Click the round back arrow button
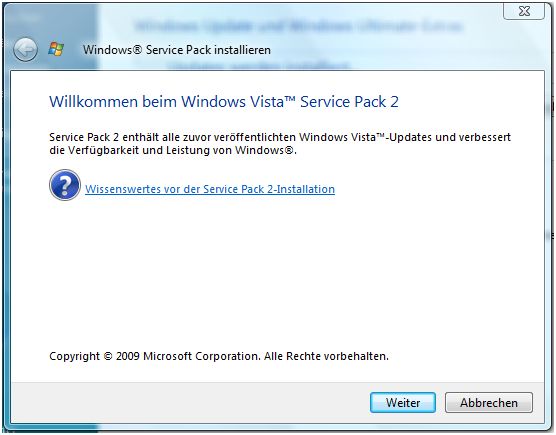Screen dimensions: 556x435 pyautogui.click(x=25, y=50)
